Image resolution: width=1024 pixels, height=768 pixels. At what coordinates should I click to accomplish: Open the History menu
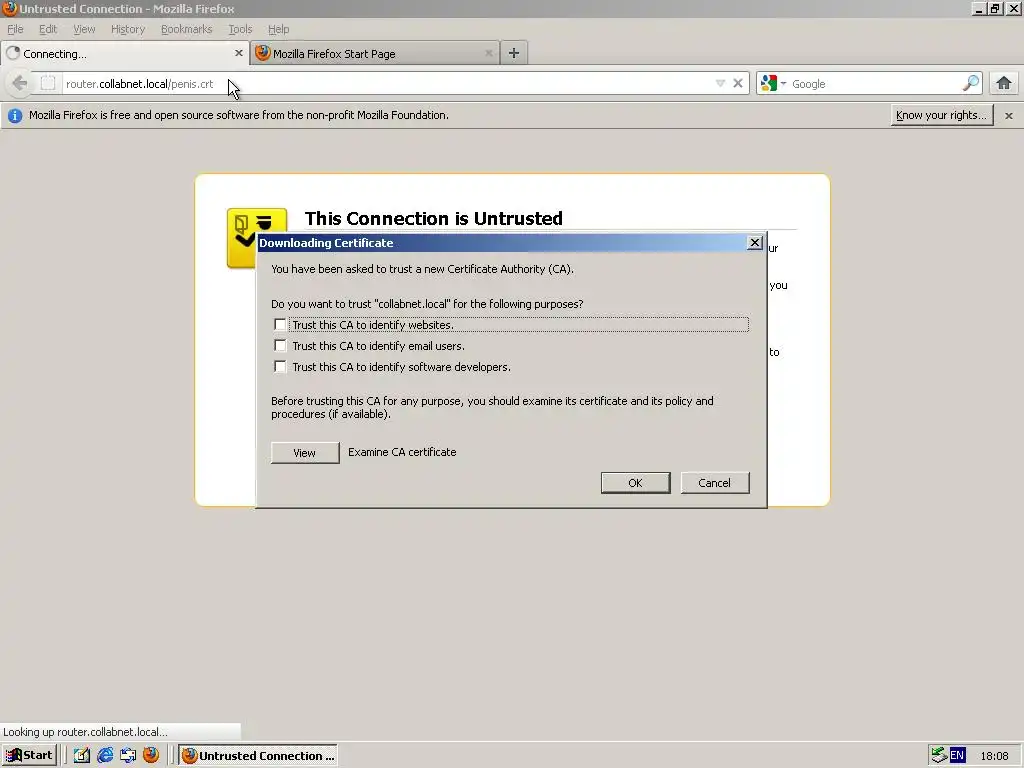[x=128, y=29]
